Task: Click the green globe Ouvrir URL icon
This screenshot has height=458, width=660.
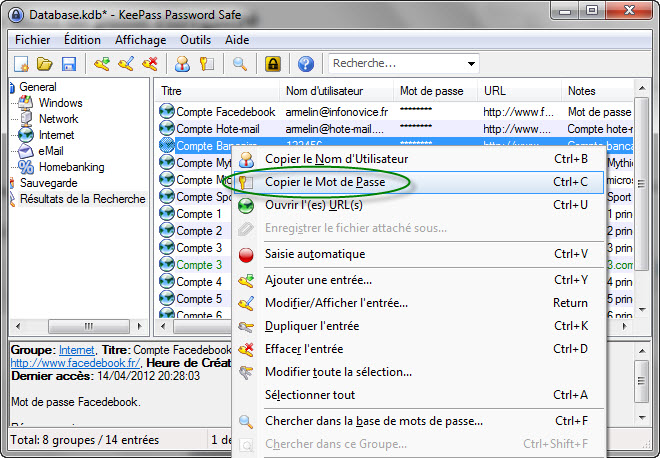Action: pos(246,206)
